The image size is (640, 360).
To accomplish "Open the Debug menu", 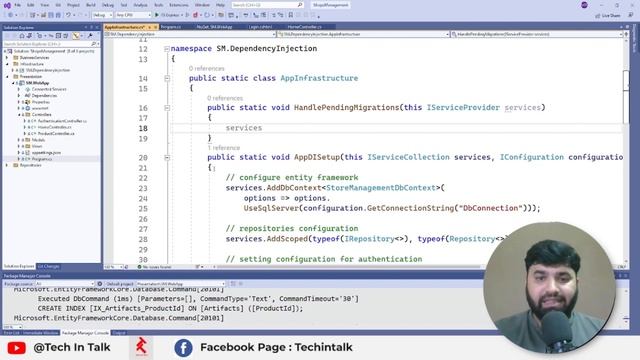I will [x=108, y=5].
